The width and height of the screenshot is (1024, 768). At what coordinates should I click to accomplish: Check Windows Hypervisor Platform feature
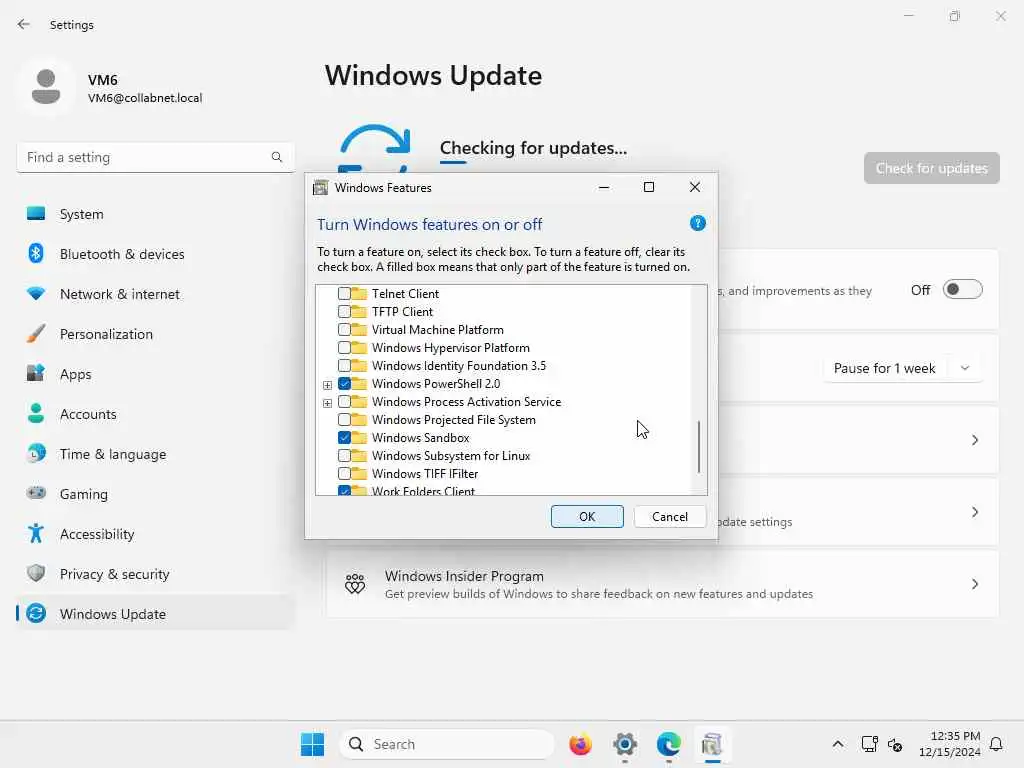tap(344, 347)
